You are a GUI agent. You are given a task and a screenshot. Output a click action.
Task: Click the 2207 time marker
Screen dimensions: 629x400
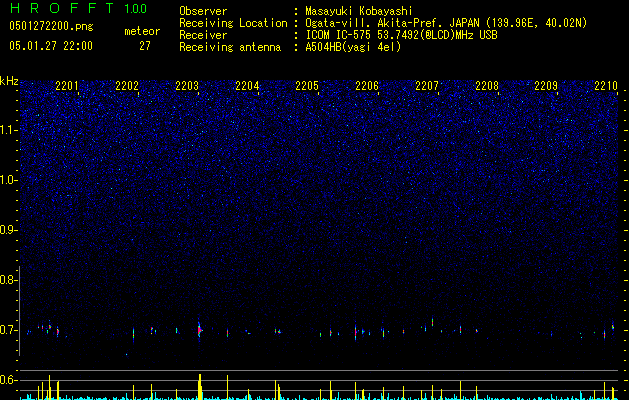(427, 86)
